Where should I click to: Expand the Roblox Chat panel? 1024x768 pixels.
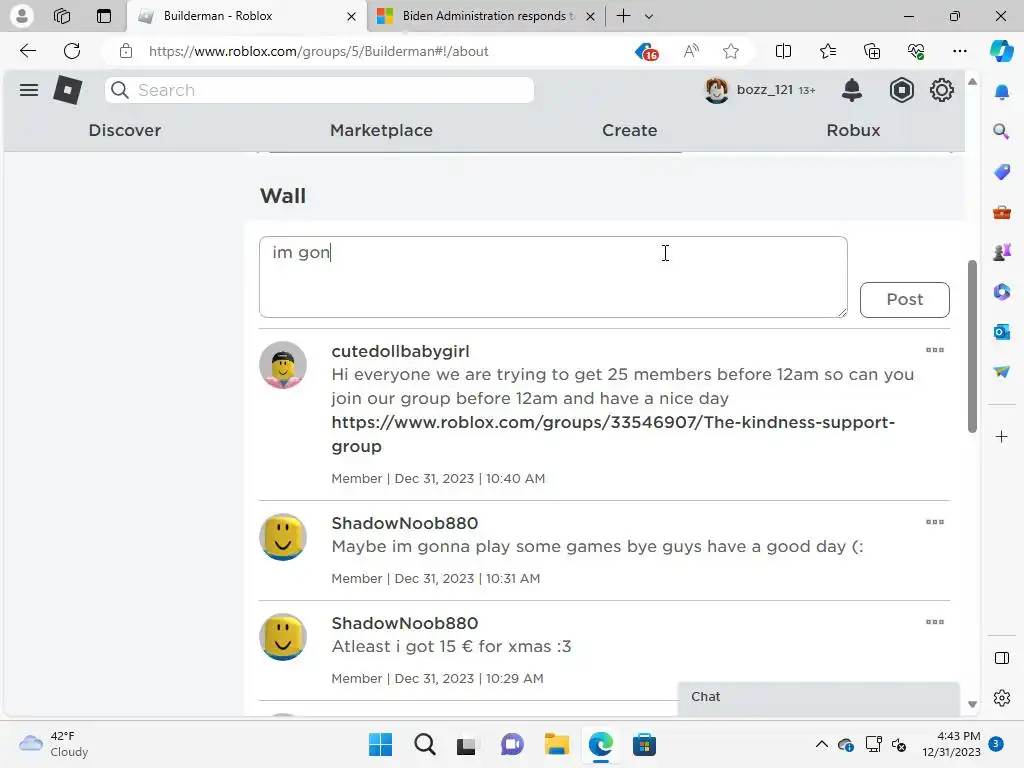[x=818, y=697]
